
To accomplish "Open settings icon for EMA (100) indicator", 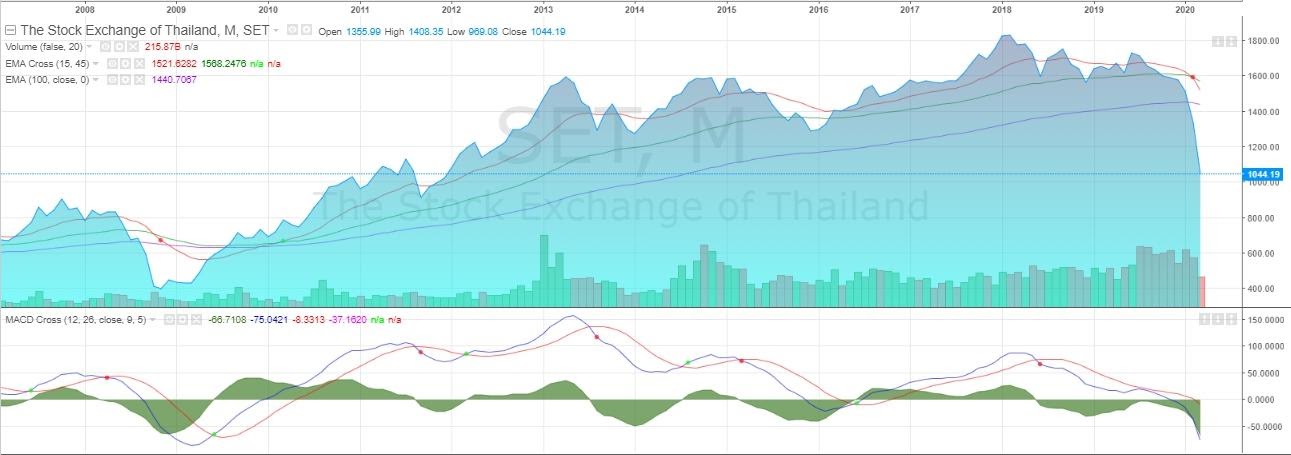I will (x=126, y=79).
